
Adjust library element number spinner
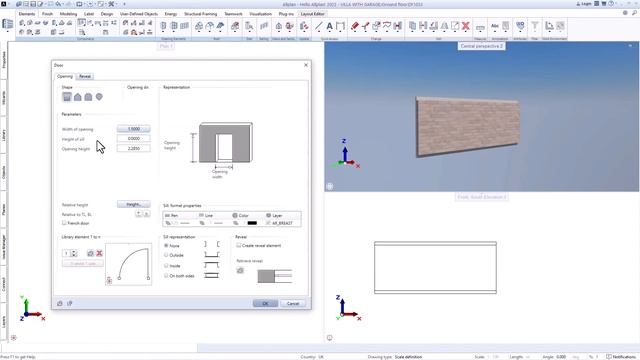pos(74,253)
